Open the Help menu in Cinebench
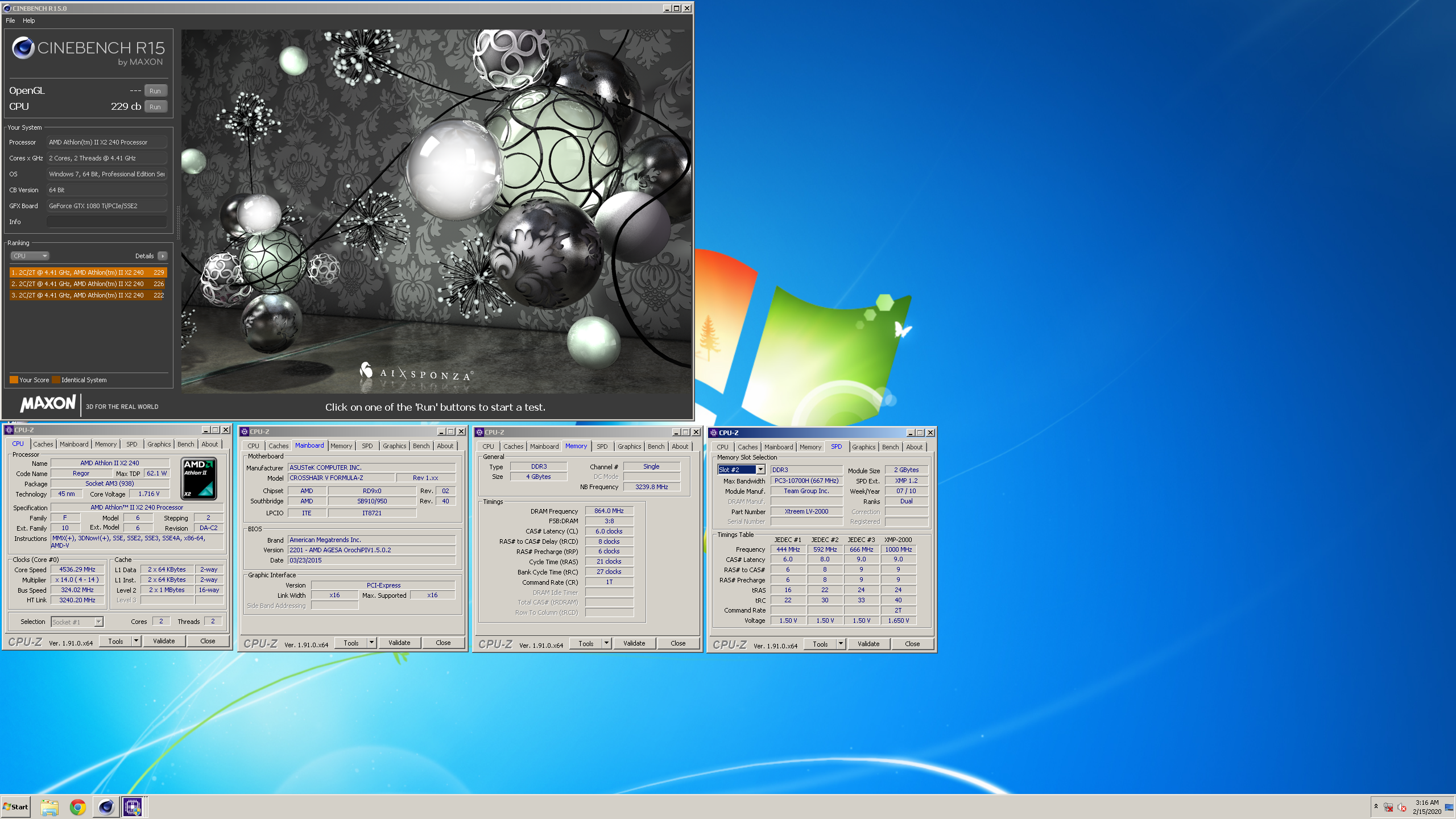This screenshot has width=1456, height=819. click(29, 20)
